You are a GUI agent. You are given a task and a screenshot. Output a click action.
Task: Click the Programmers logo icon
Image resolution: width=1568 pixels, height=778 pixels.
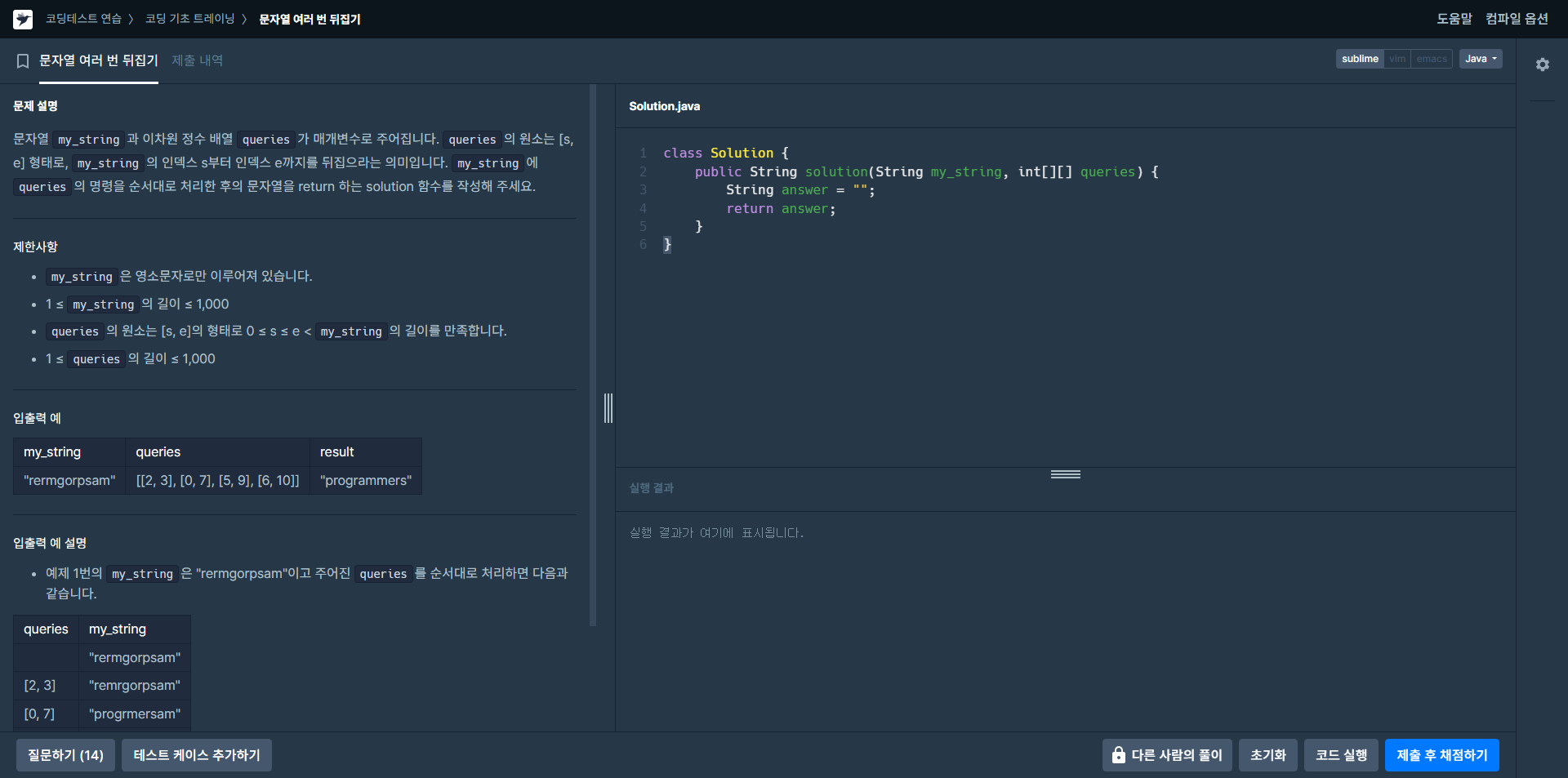(x=23, y=19)
